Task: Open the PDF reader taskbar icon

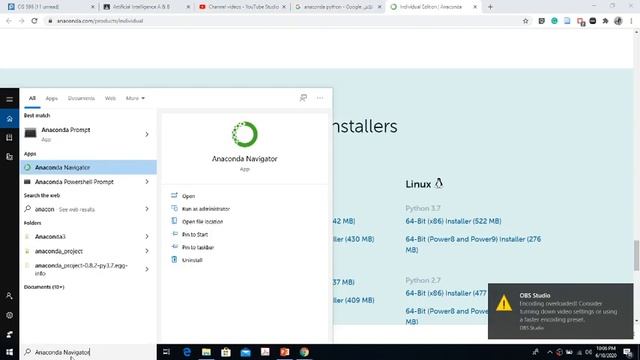Action: pyautogui.click(x=265, y=352)
